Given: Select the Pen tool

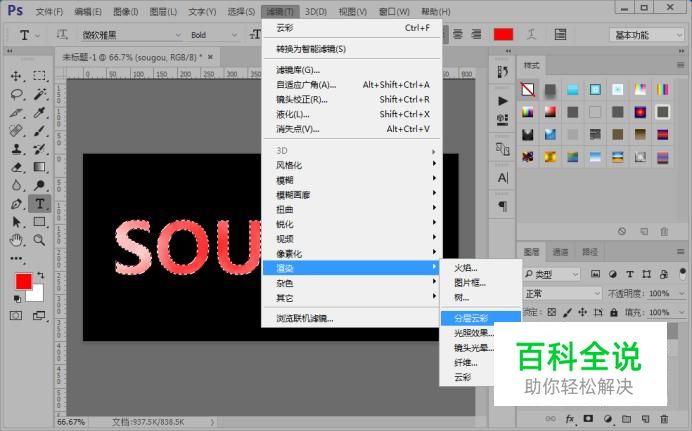Looking at the screenshot, I should 16,204.
